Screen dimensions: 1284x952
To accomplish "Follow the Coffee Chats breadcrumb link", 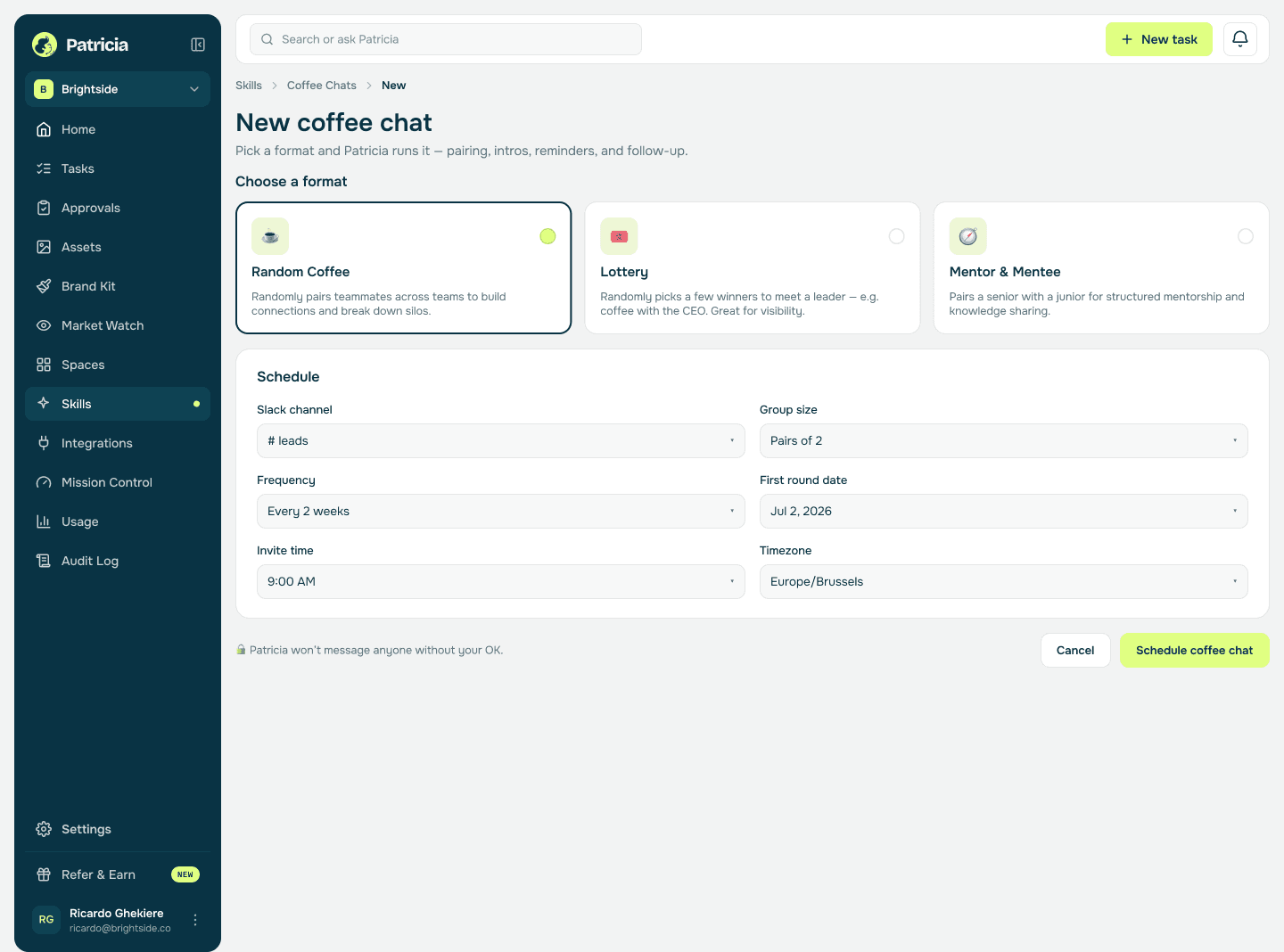I will click(x=321, y=86).
